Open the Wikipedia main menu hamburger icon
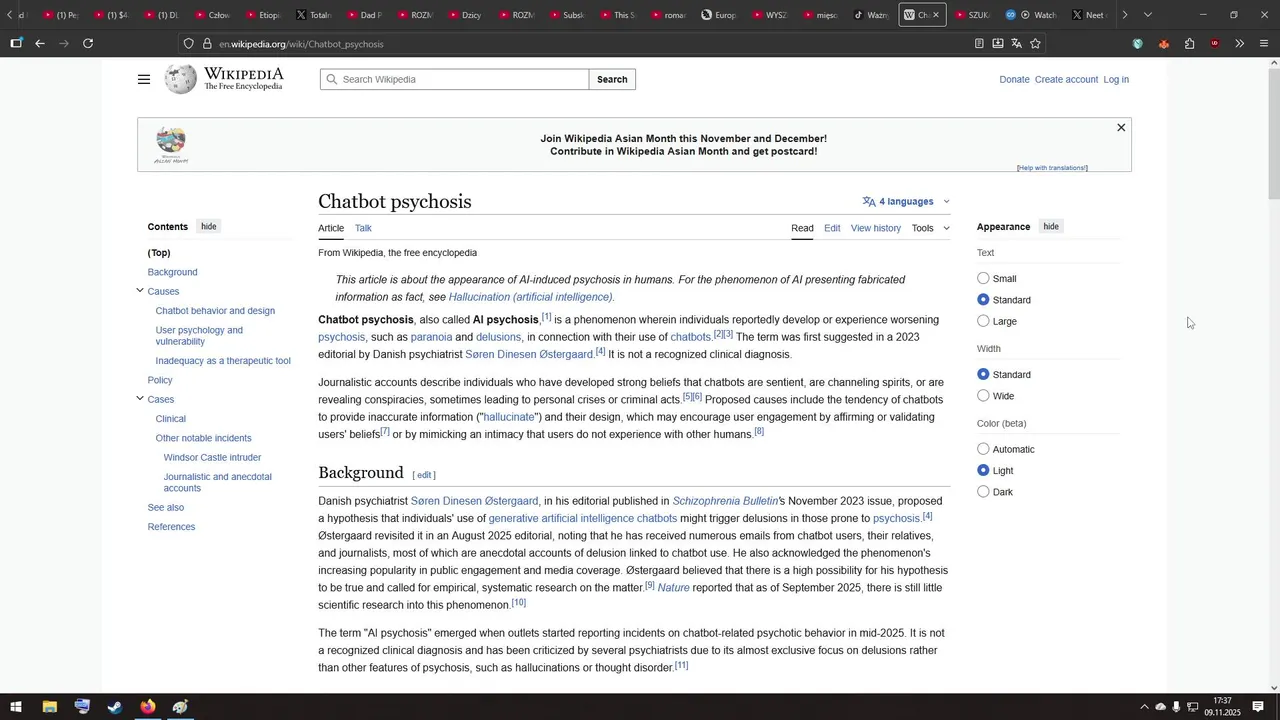This screenshot has height=720, width=1280. point(144,79)
